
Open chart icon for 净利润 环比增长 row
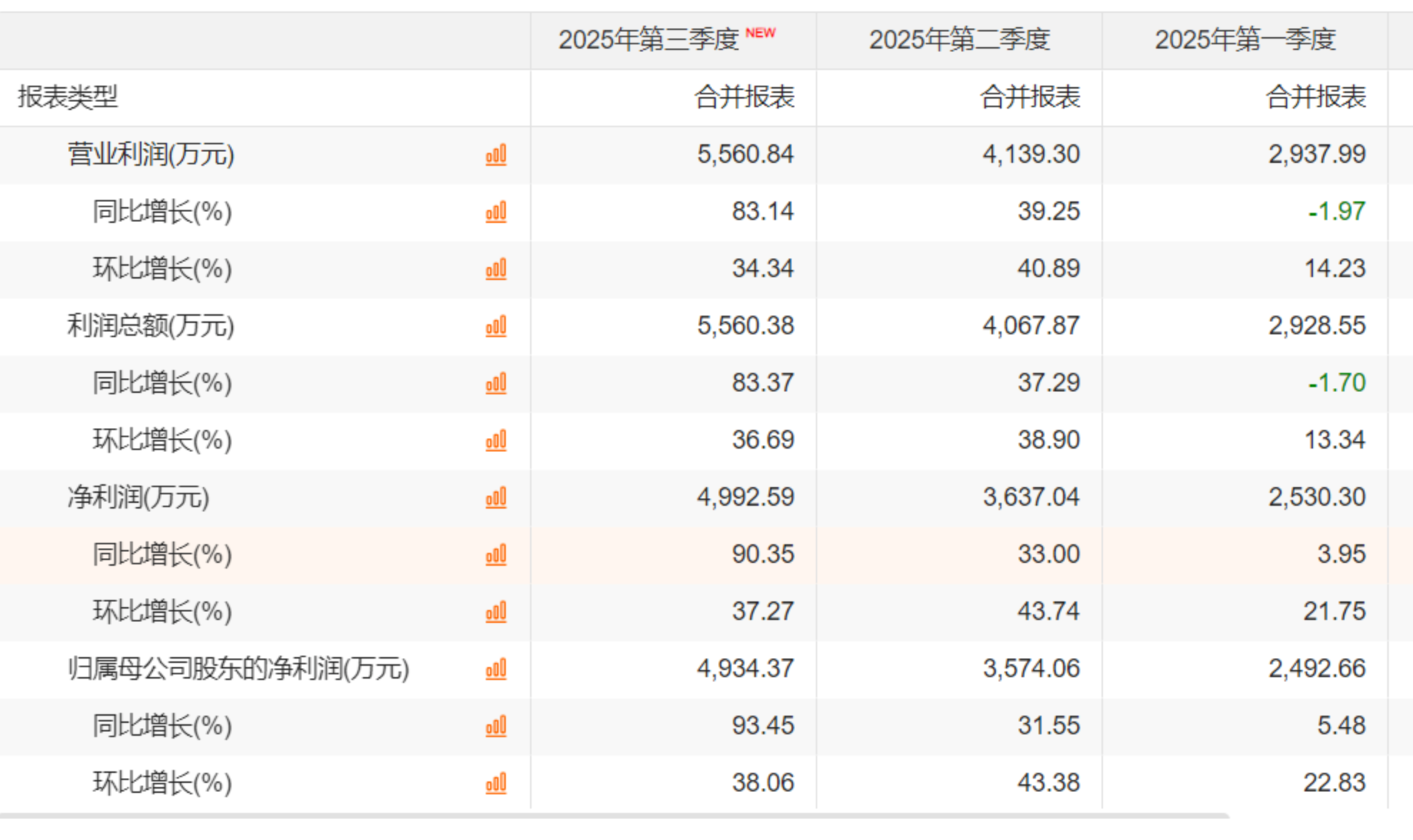(x=496, y=612)
